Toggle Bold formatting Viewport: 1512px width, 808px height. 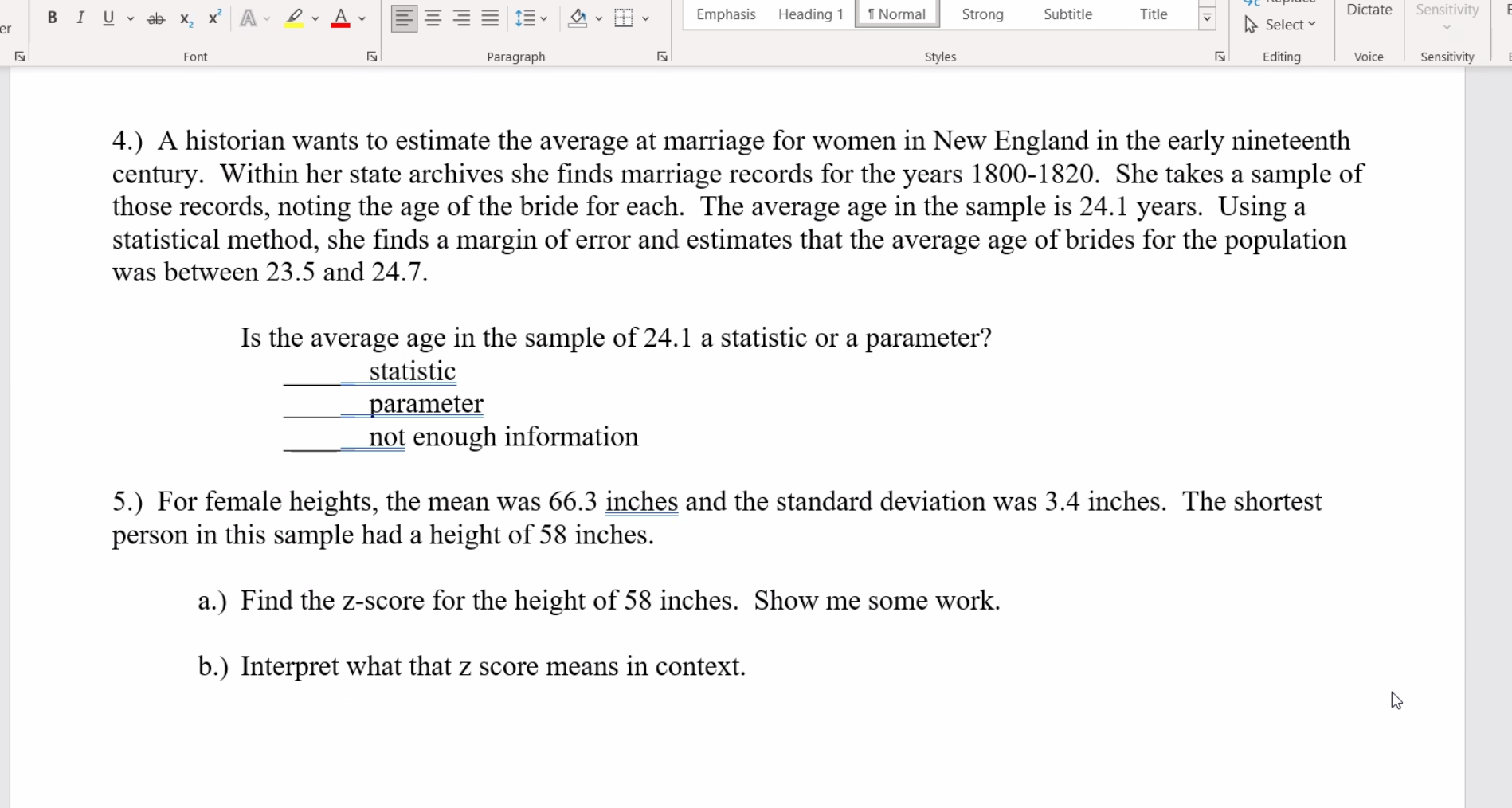click(x=52, y=18)
